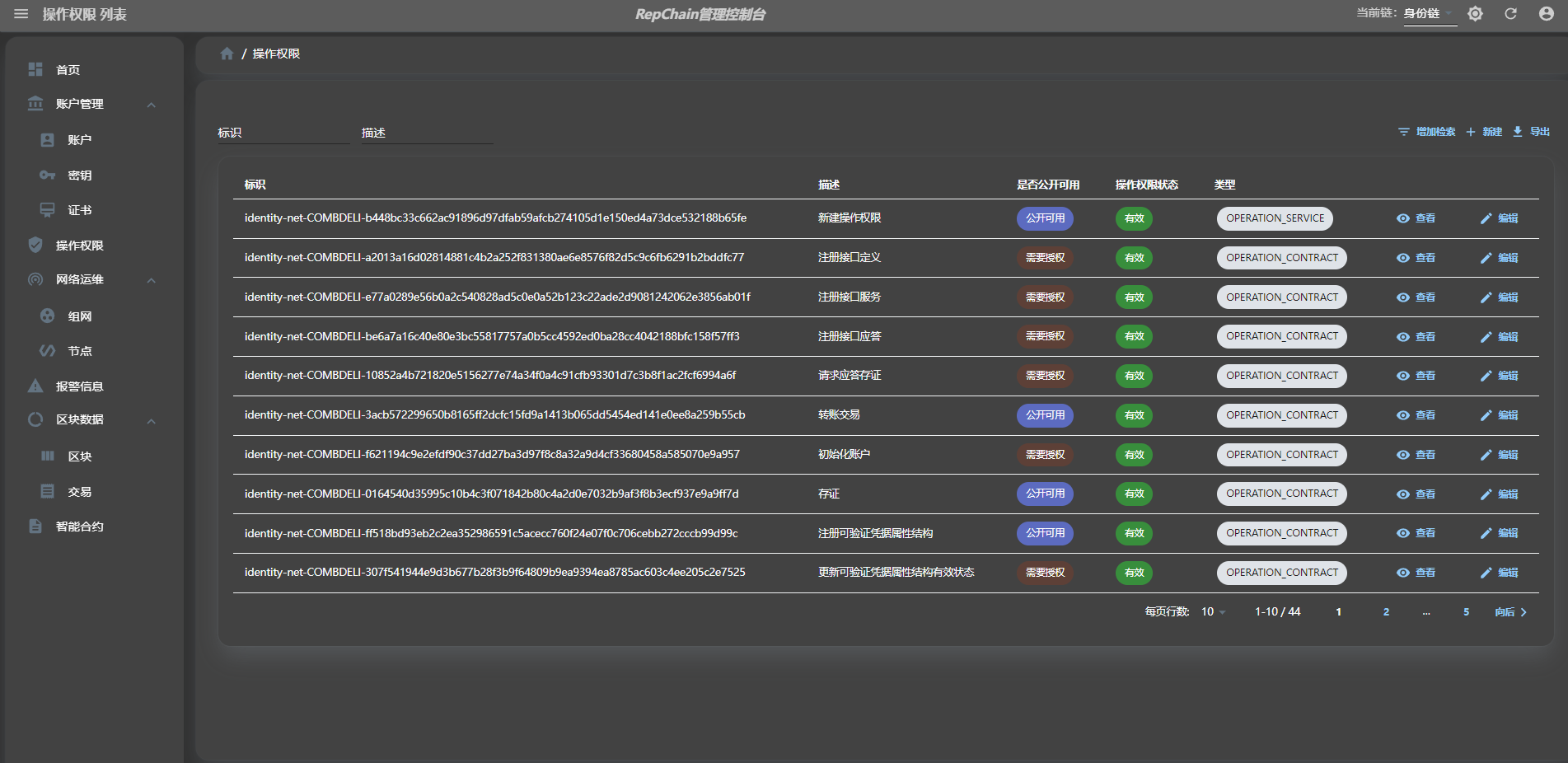Image resolution: width=1568 pixels, height=763 pixels.
Task: Click the dashboard icon beside 首页
Action: 35,69
